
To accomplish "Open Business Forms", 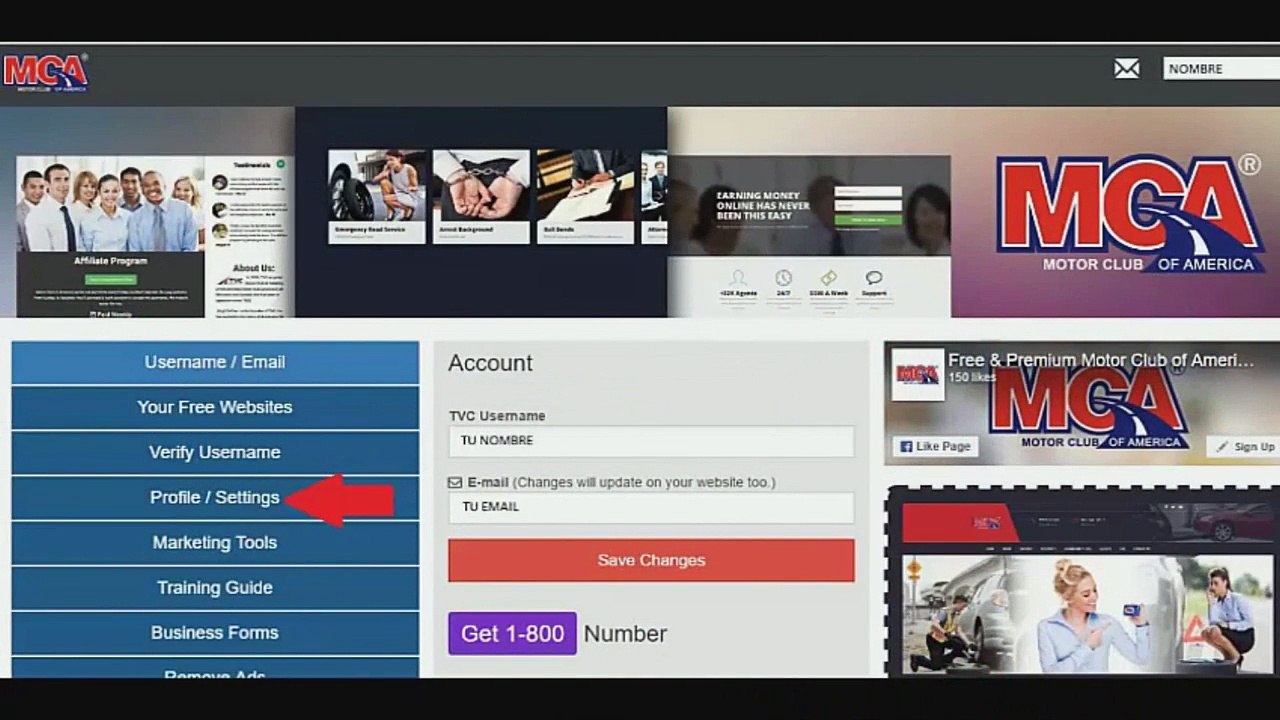I will [x=215, y=632].
